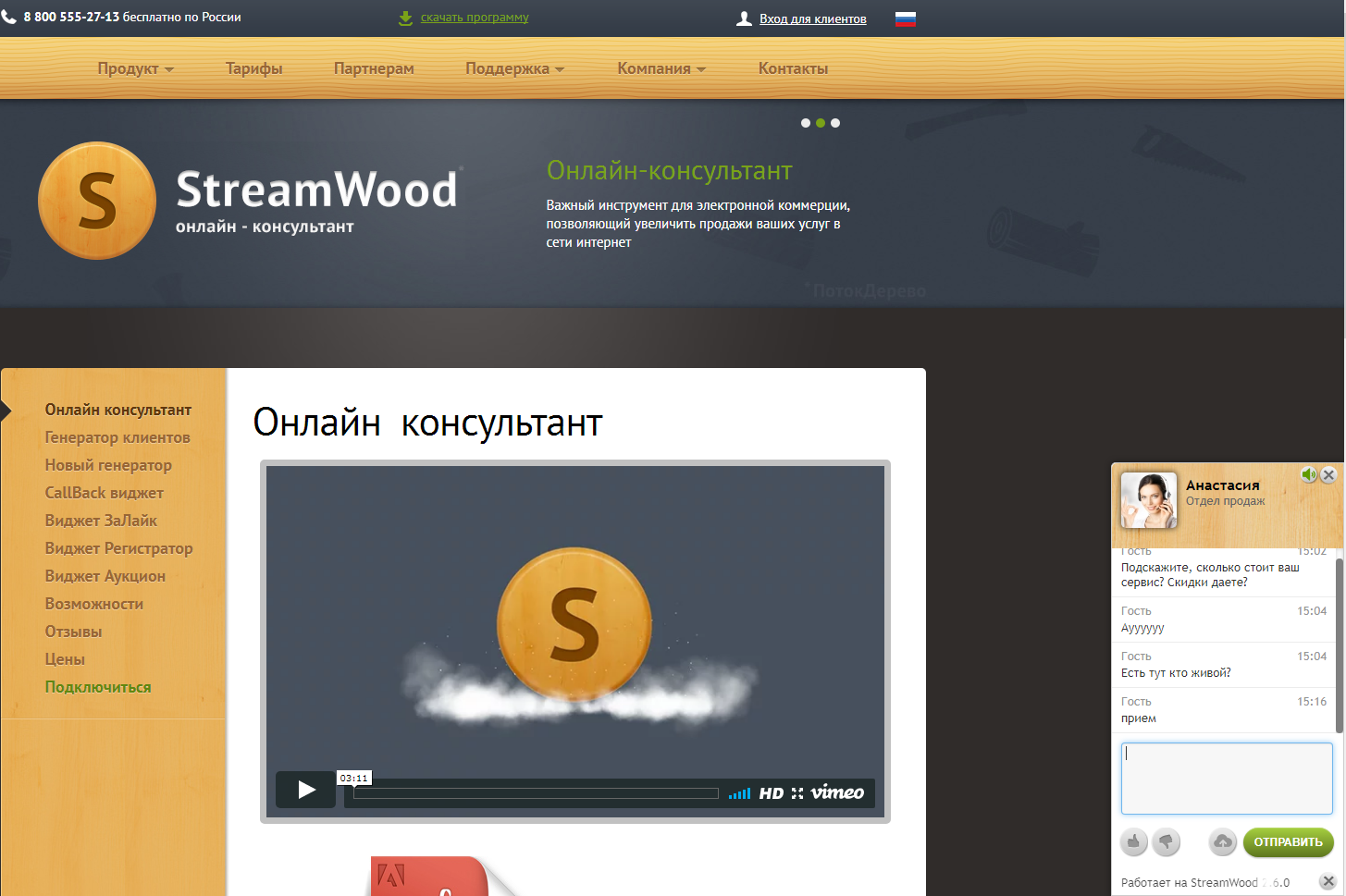This screenshot has width=1346, height=896.
Task: Close the Анастасия chat header
Action: click(x=1328, y=474)
